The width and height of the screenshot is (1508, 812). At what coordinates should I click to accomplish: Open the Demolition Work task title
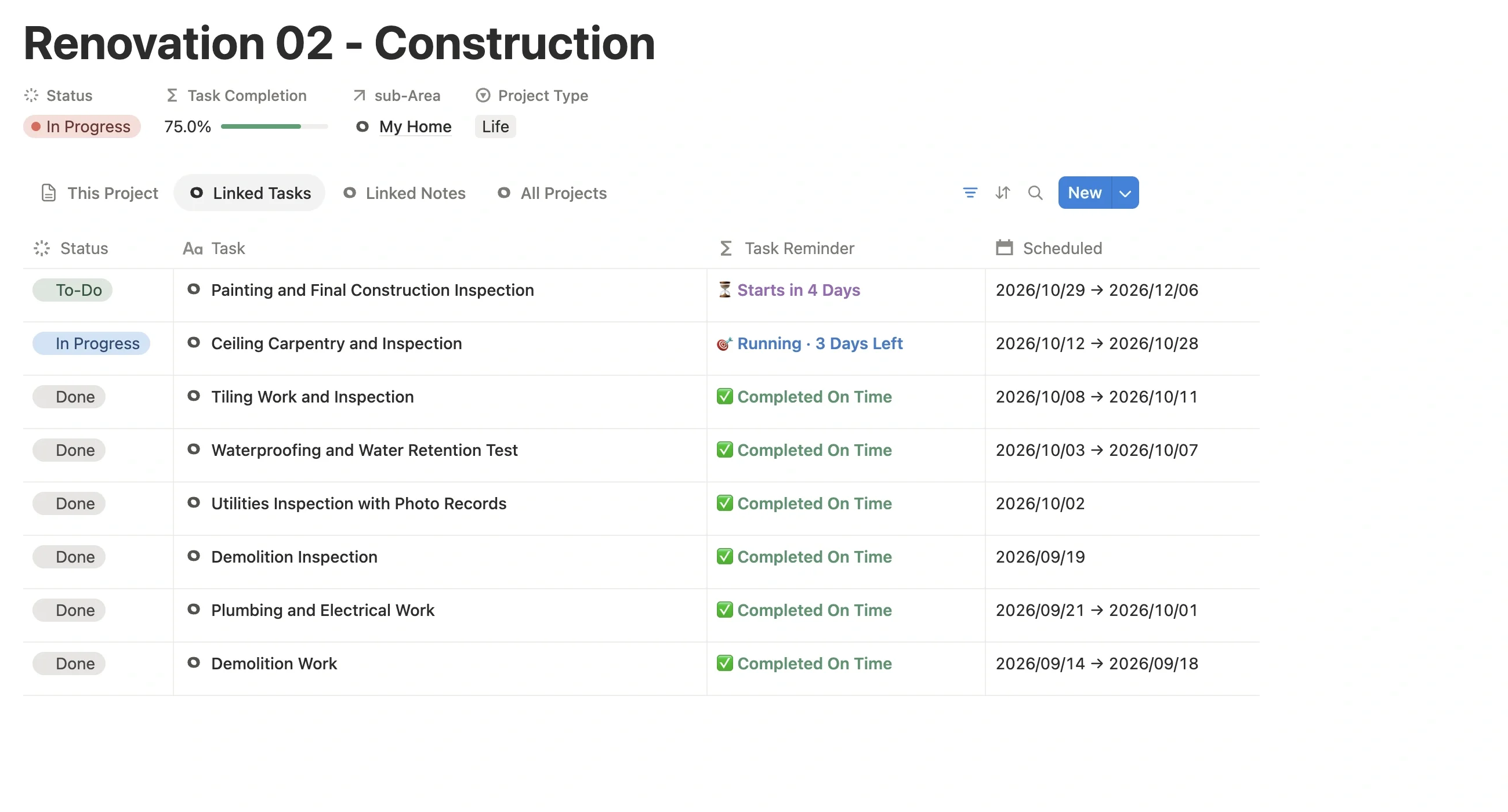pyautogui.click(x=274, y=664)
